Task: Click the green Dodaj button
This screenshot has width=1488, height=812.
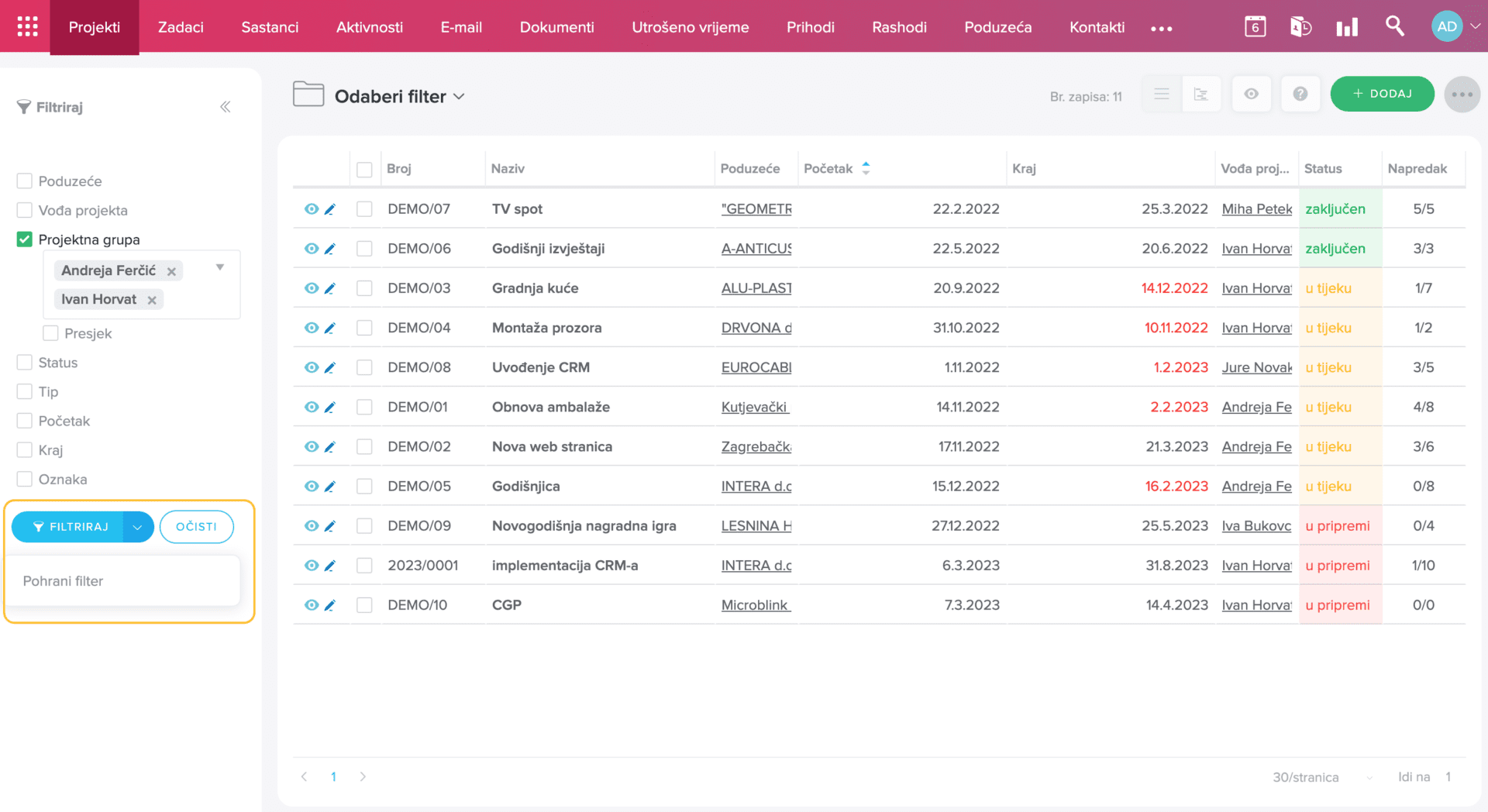Action: [x=1382, y=94]
